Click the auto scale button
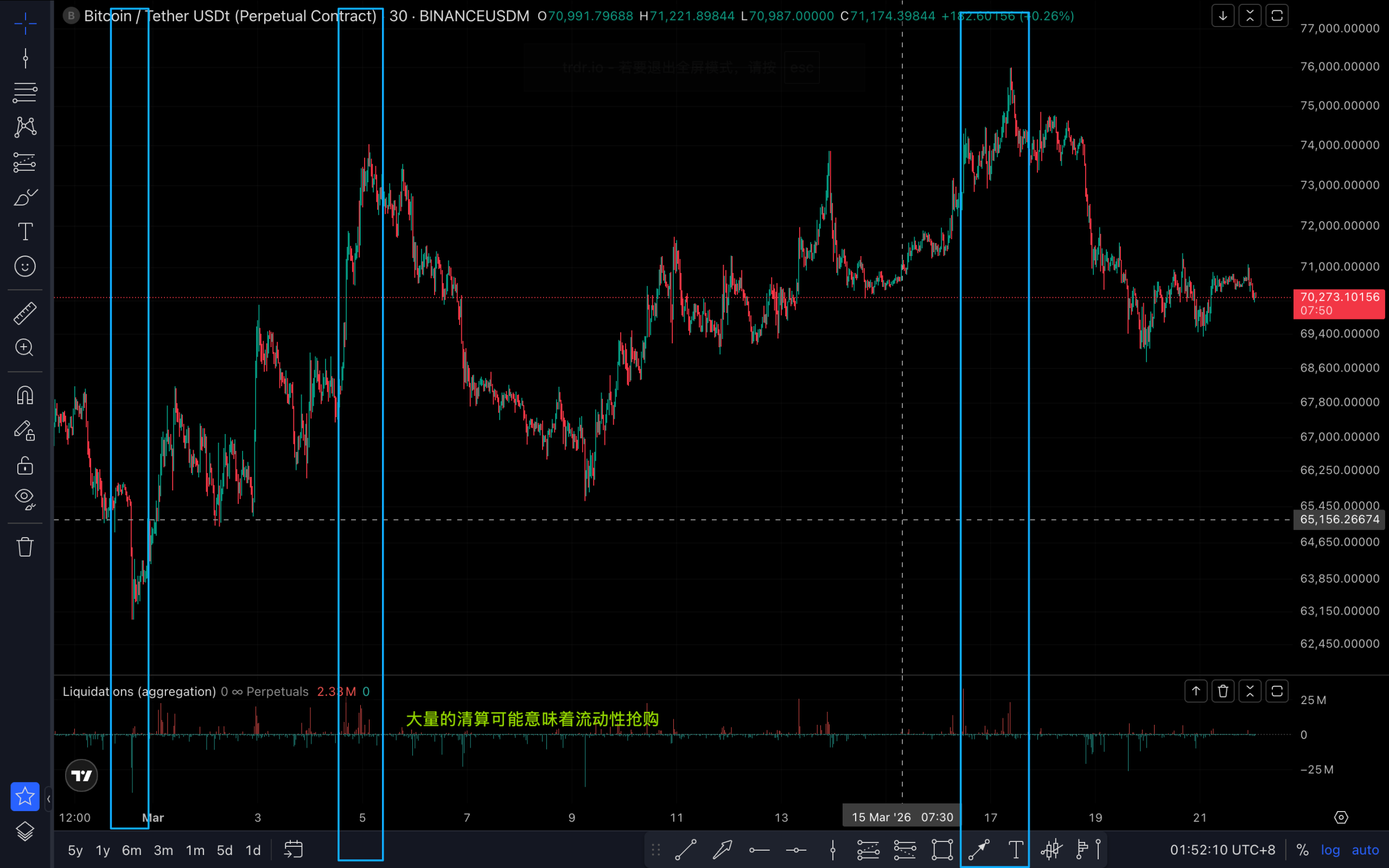The width and height of the screenshot is (1389, 868). click(1365, 850)
